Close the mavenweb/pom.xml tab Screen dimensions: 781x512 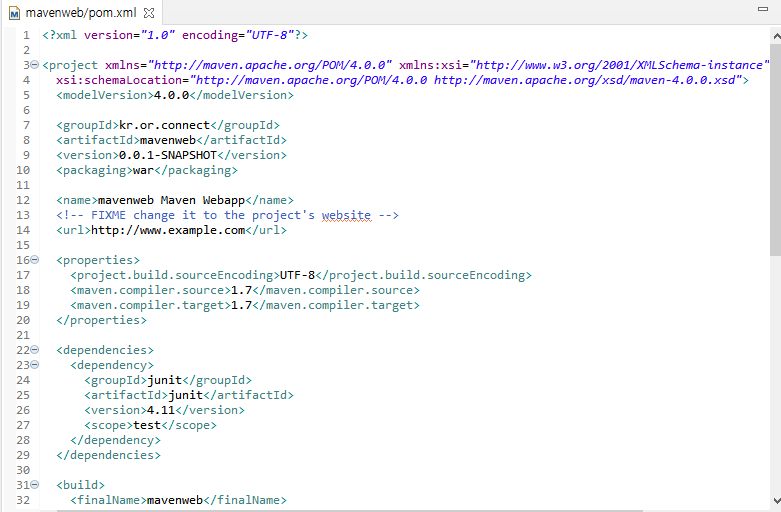click(148, 13)
